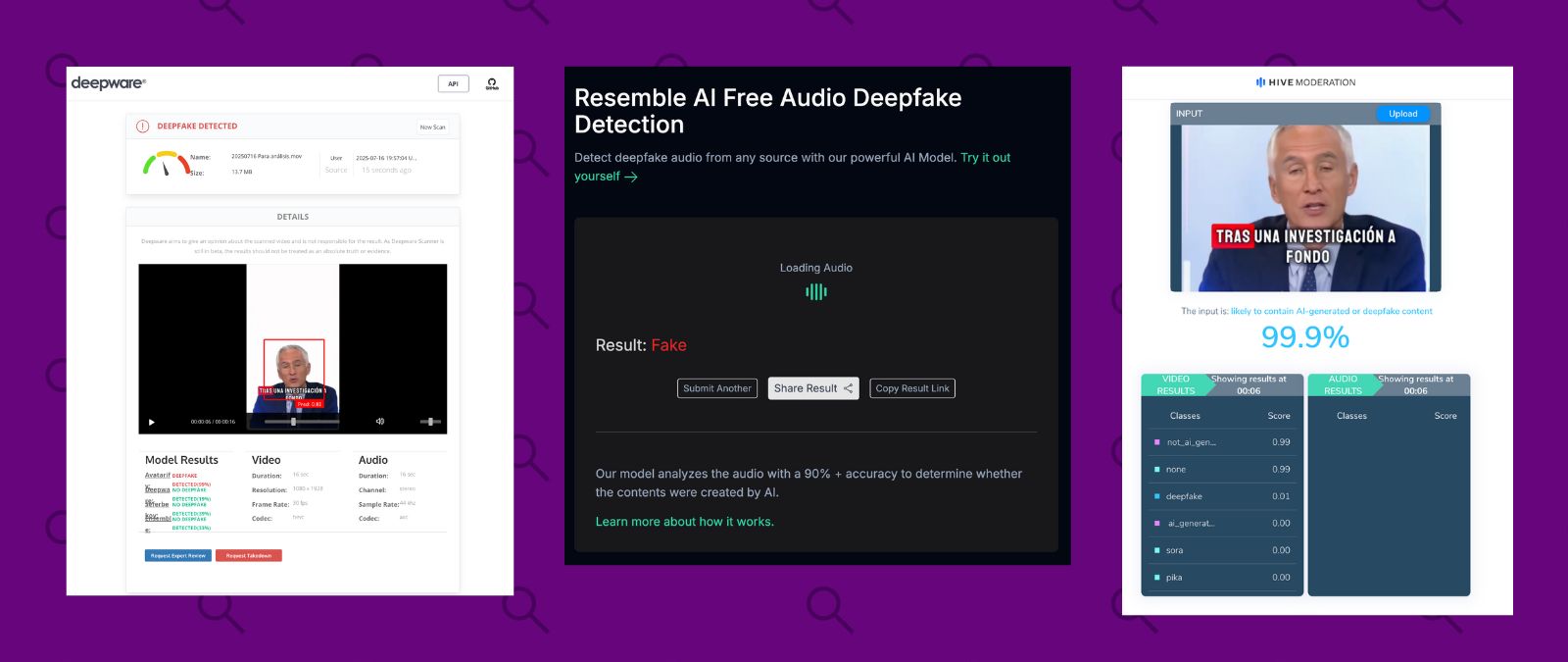Click the video '1080 x 1920' resolution value
The image size is (1568, 662).
pos(308,488)
